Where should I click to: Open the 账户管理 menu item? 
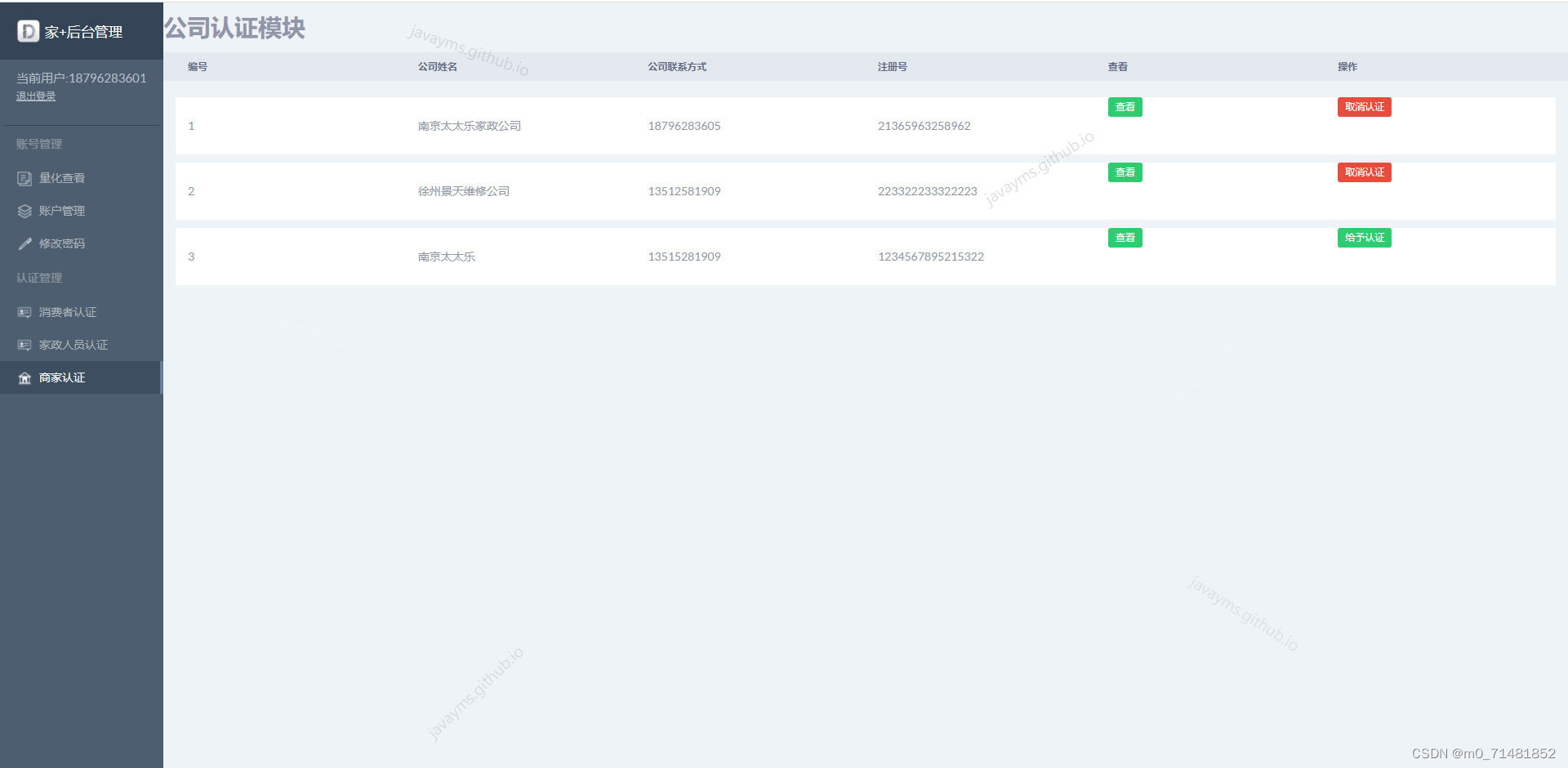tap(82, 211)
